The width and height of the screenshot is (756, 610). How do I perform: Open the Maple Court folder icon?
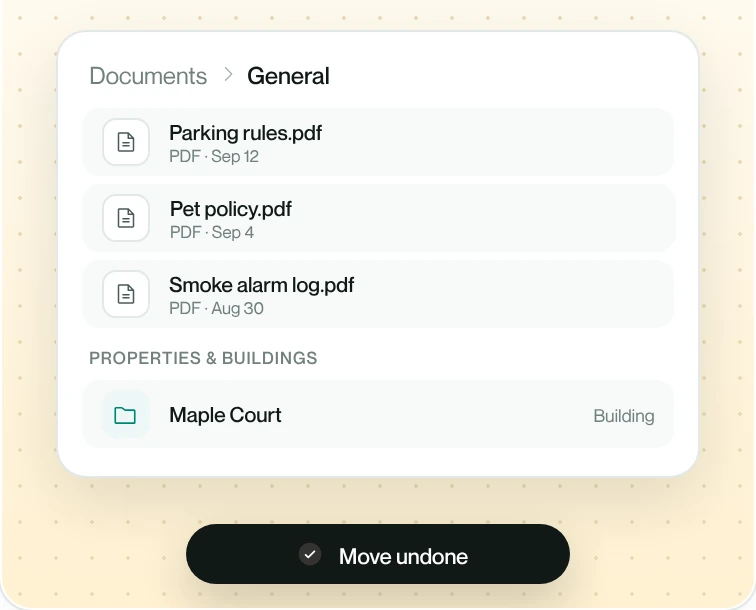(125, 415)
